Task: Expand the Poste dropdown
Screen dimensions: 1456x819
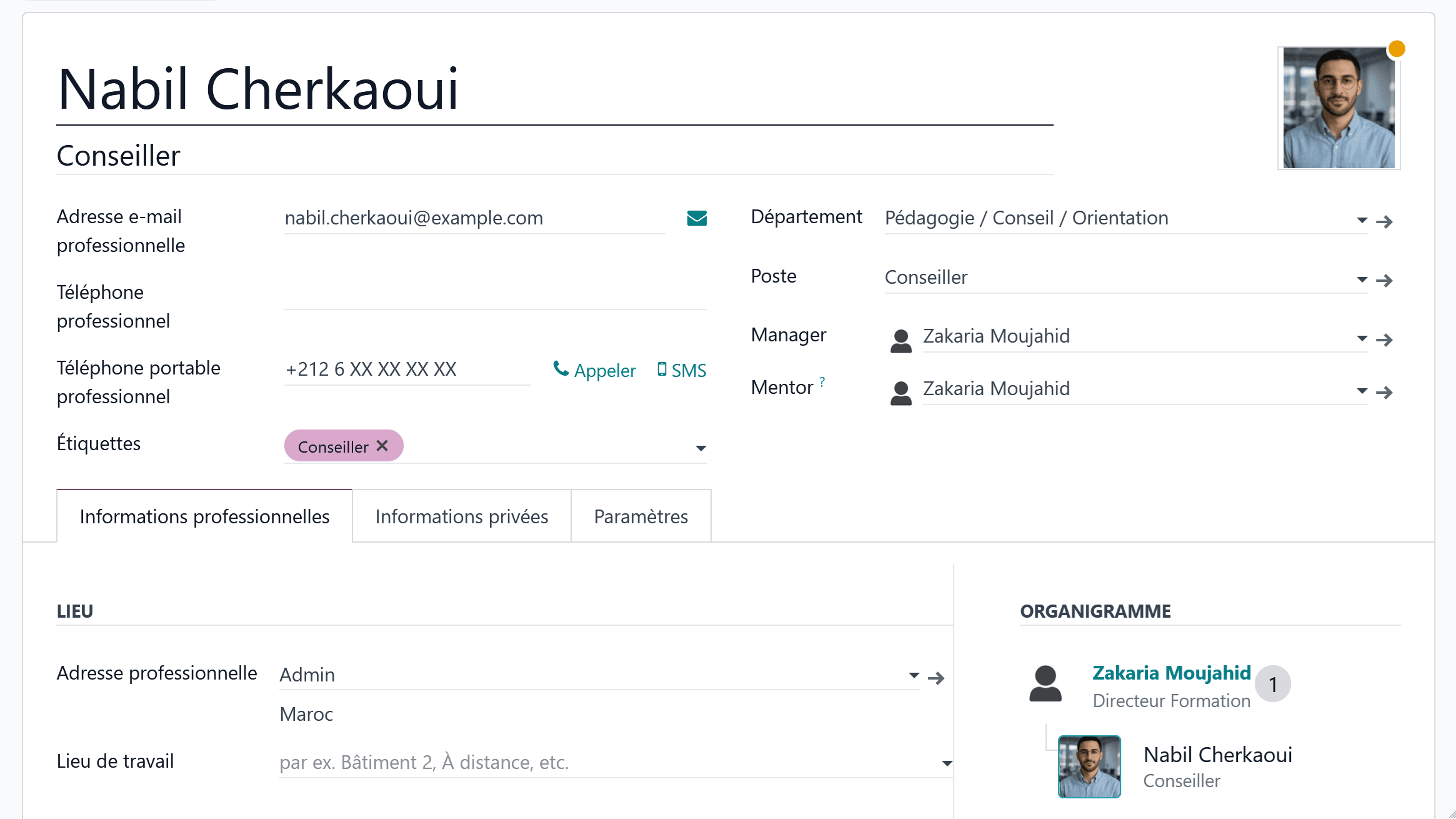Action: 1362,279
